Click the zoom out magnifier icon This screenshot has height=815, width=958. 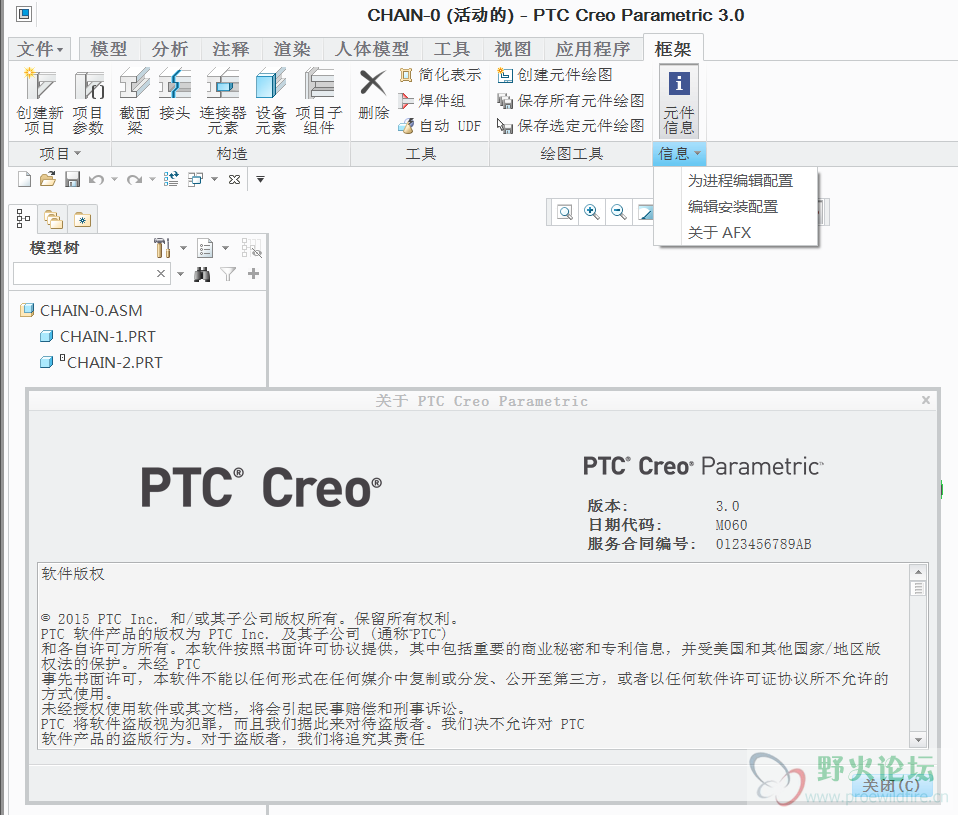(618, 212)
